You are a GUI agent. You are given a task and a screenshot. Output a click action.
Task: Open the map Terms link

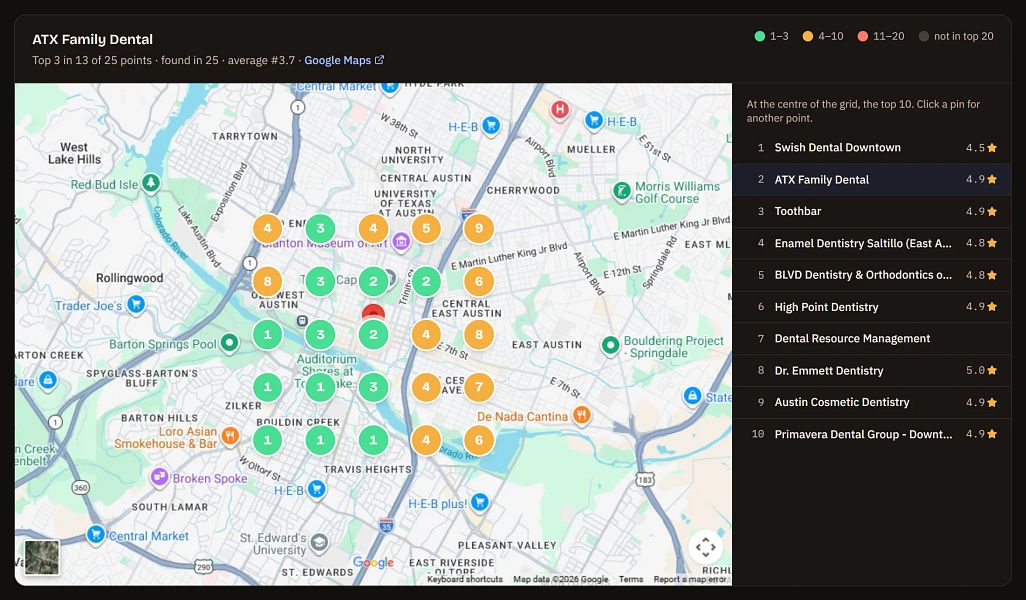(631, 579)
